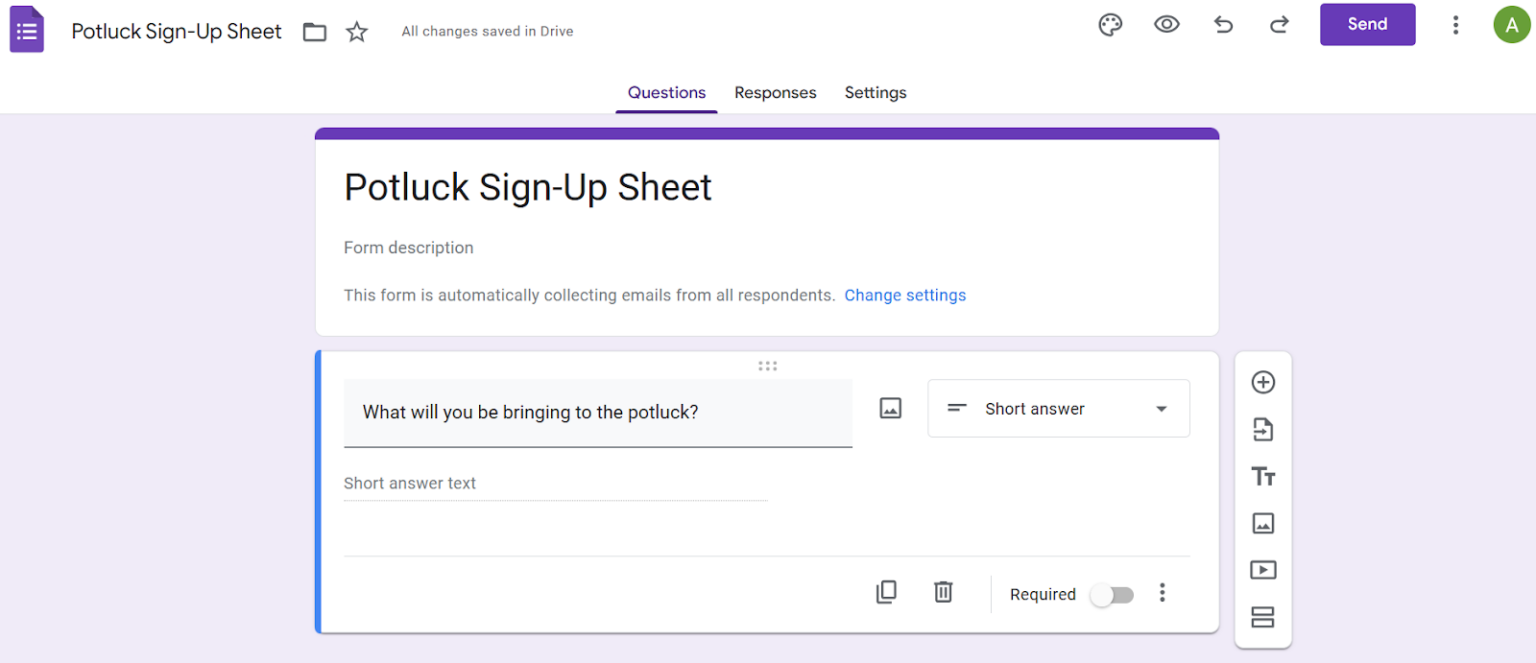Click the Send button
1536x663 pixels.
[x=1367, y=25]
